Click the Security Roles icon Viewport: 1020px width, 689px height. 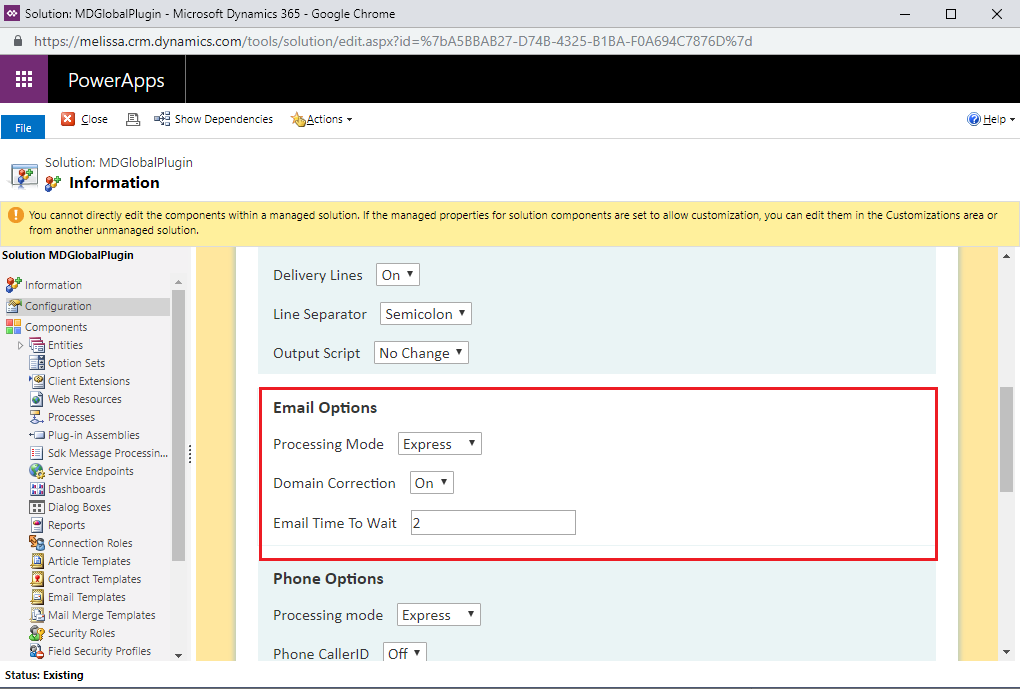coord(37,633)
